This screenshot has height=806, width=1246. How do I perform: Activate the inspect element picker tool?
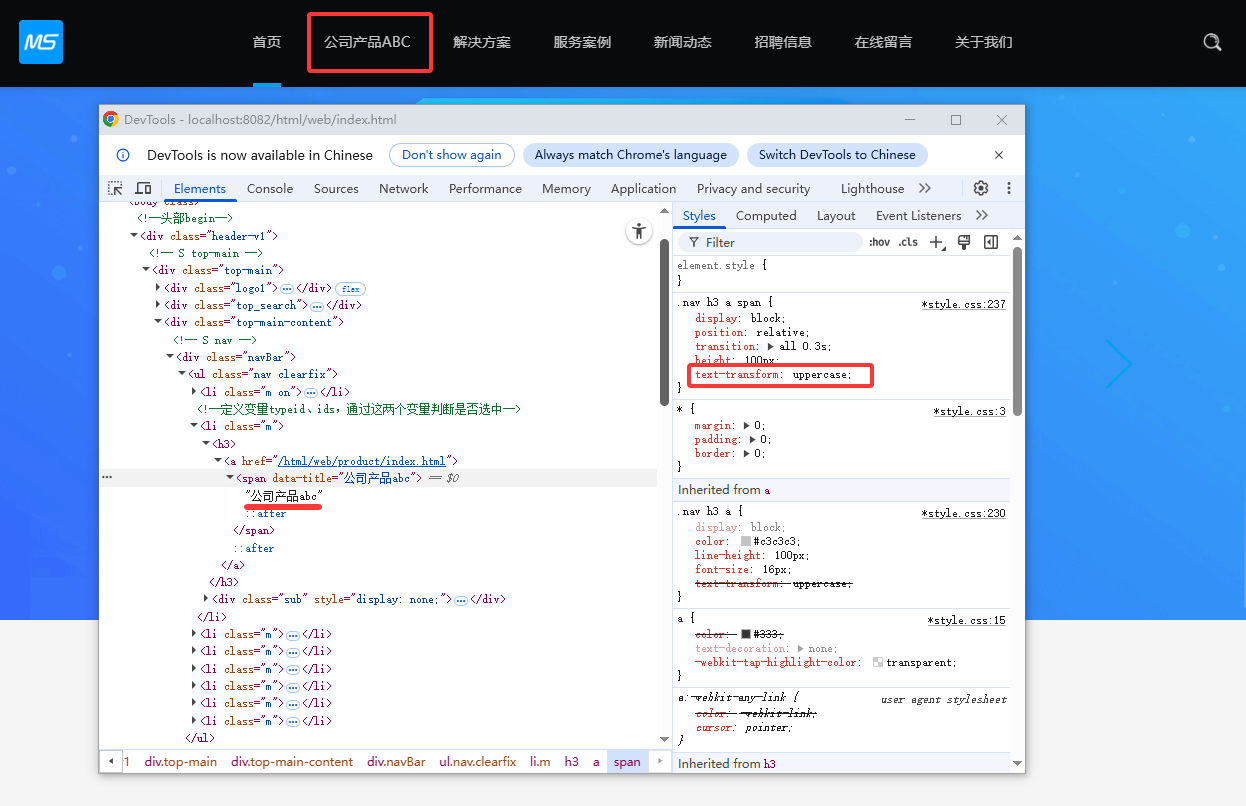point(116,188)
